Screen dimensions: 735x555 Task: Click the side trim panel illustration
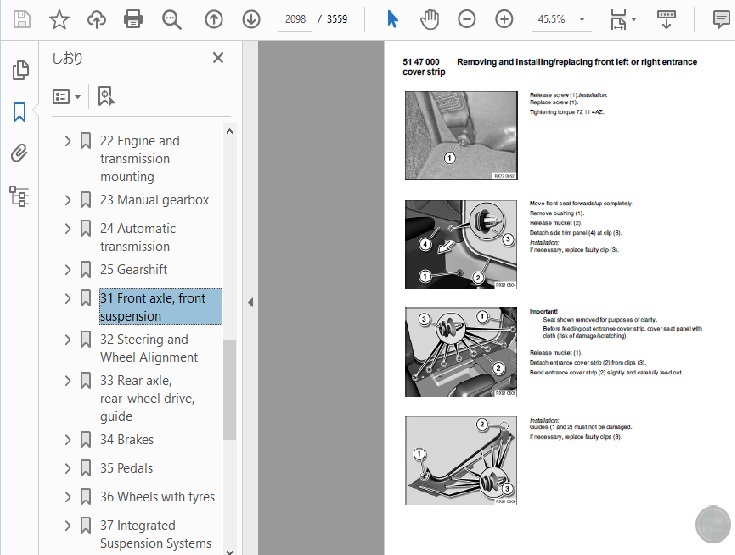[461, 244]
